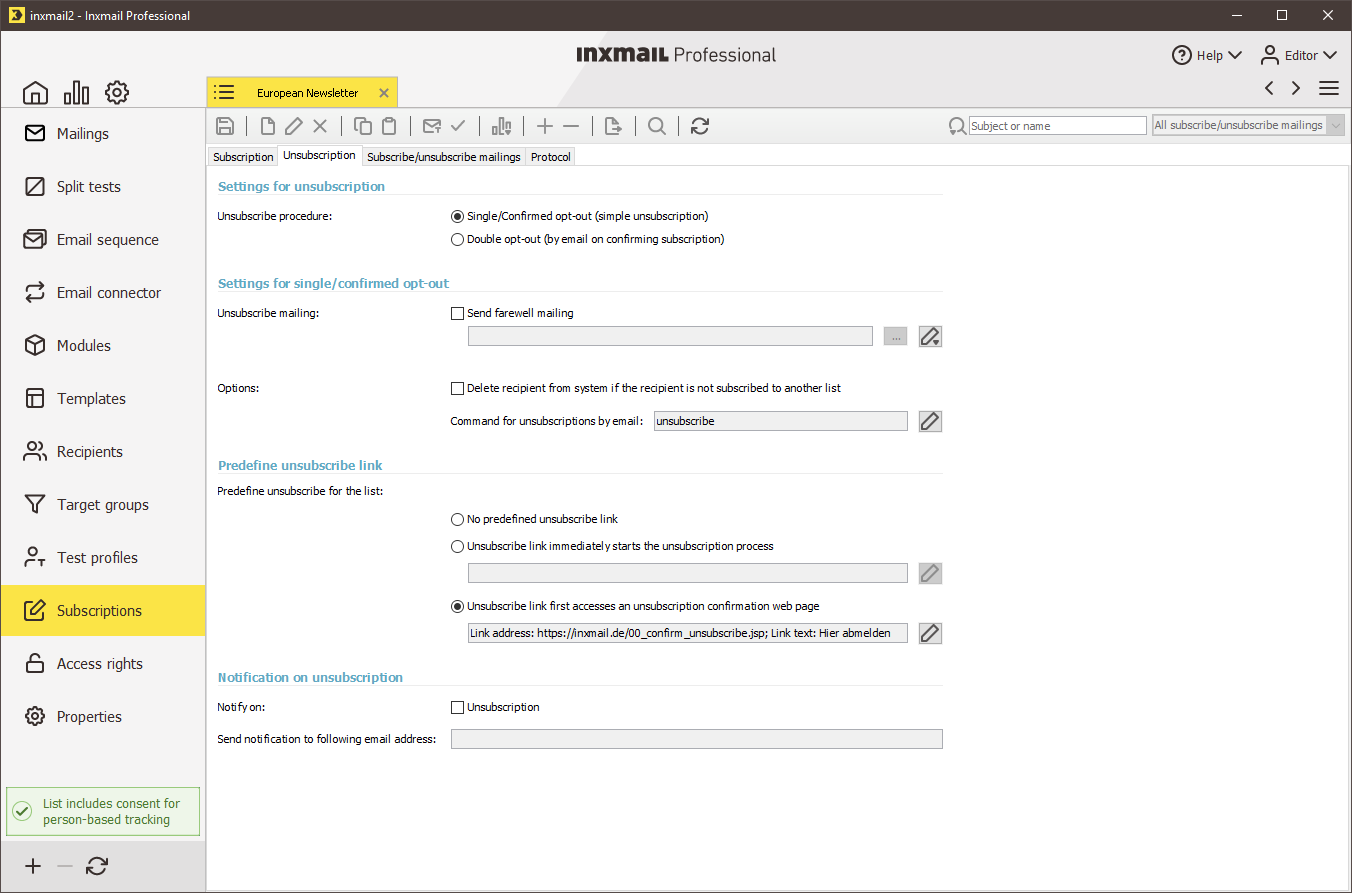The image size is (1352, 893).
Task: Click the Paste clipboard icon in toolbar
Action: [389, 126]
